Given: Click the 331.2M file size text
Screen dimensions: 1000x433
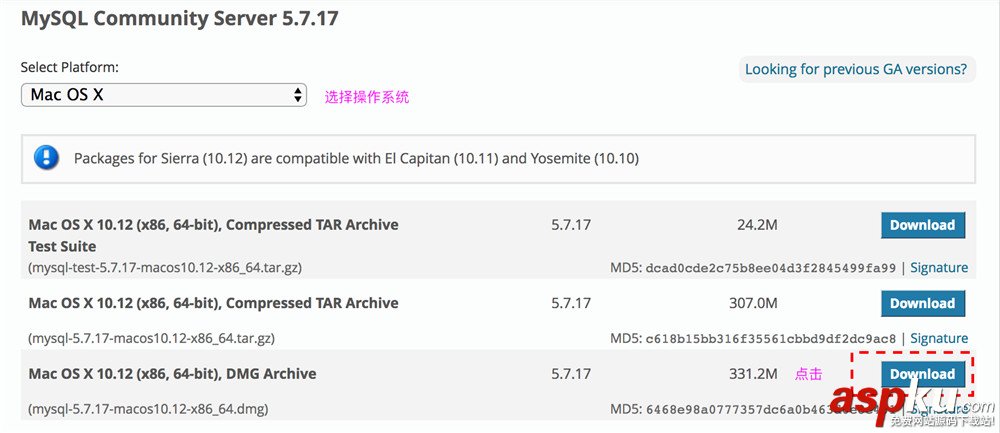Looking at the screenshot, I should [753, 374].
